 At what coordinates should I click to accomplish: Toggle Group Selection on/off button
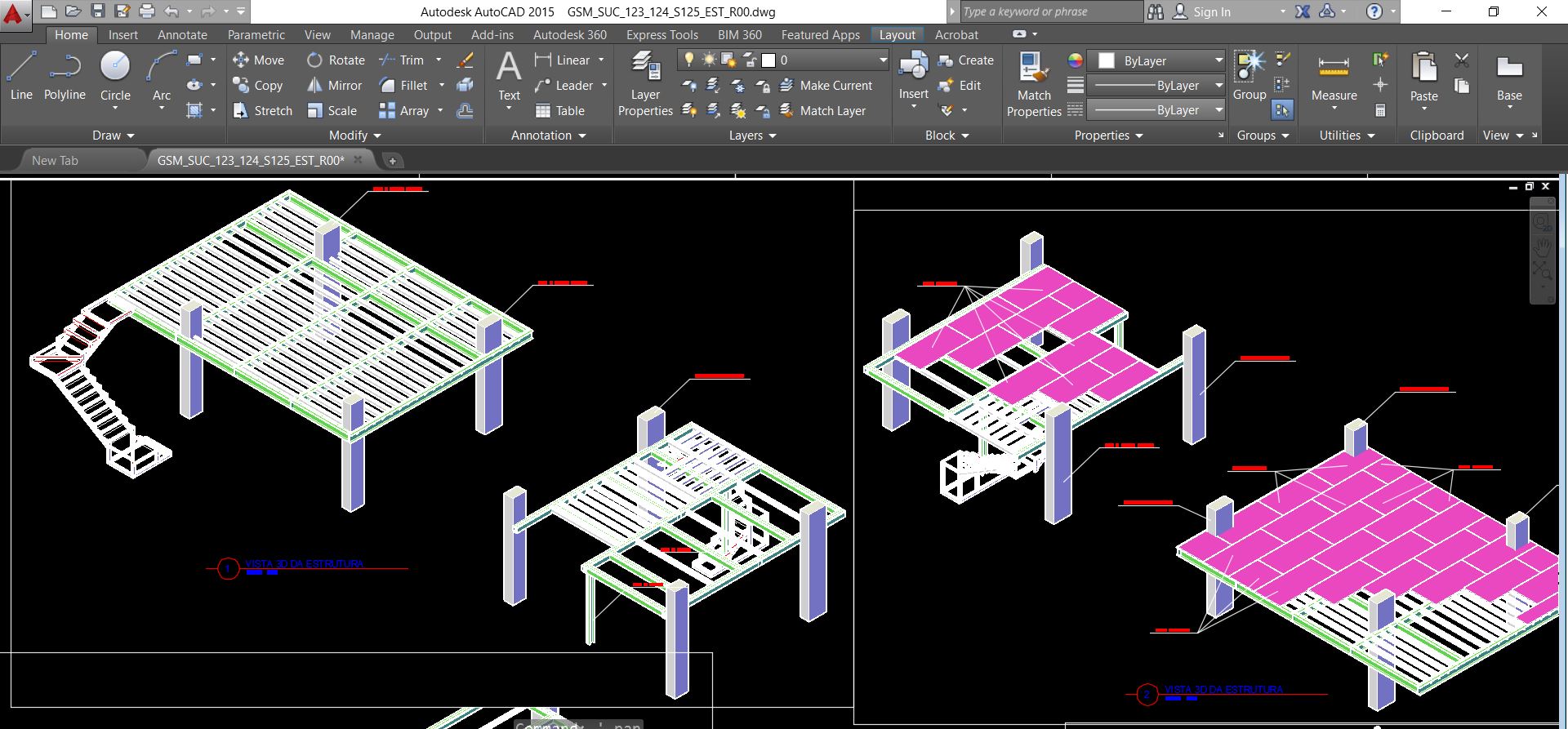point(1282,109)
